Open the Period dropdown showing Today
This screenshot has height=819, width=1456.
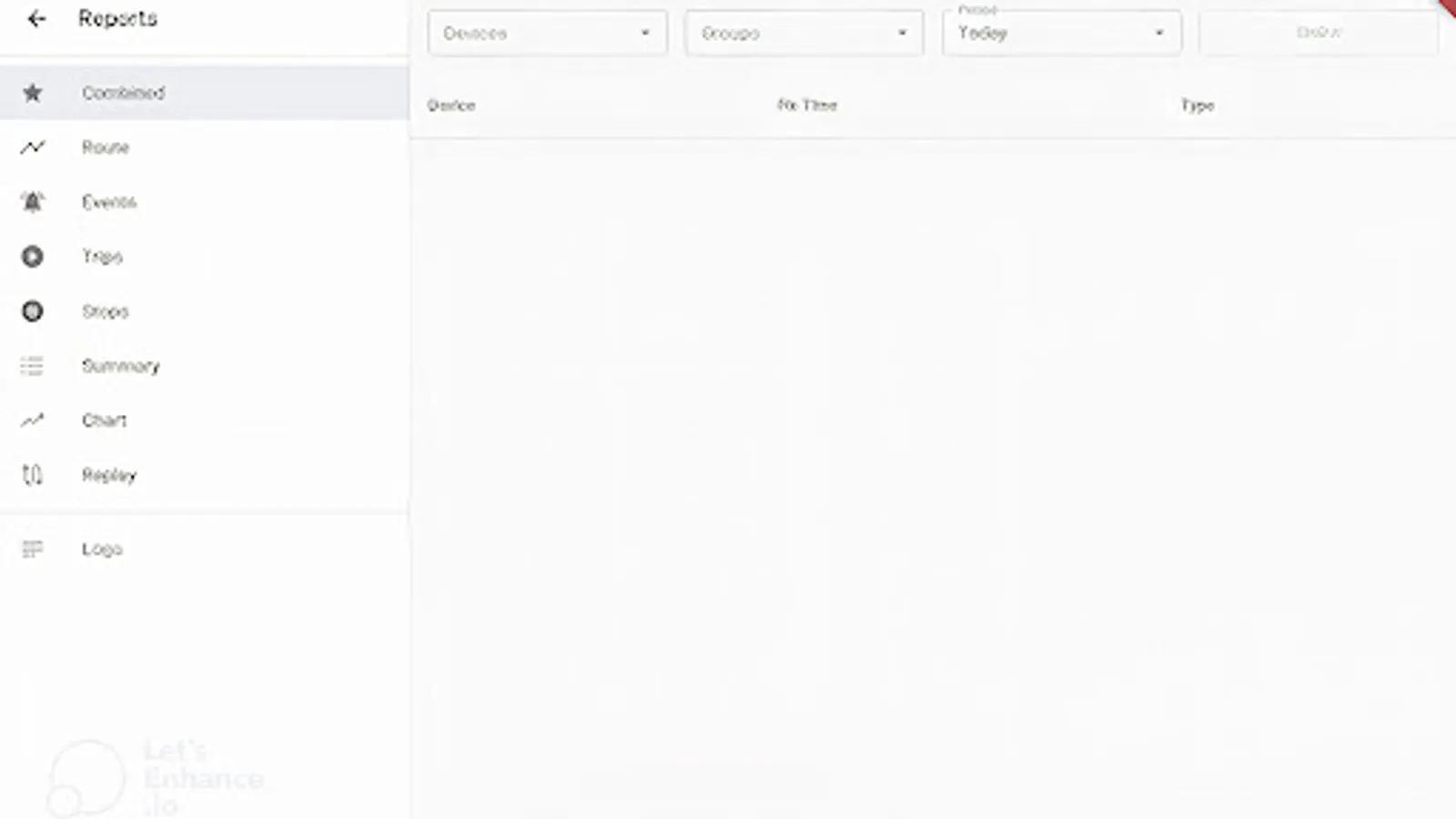(x=1061, y=33)
